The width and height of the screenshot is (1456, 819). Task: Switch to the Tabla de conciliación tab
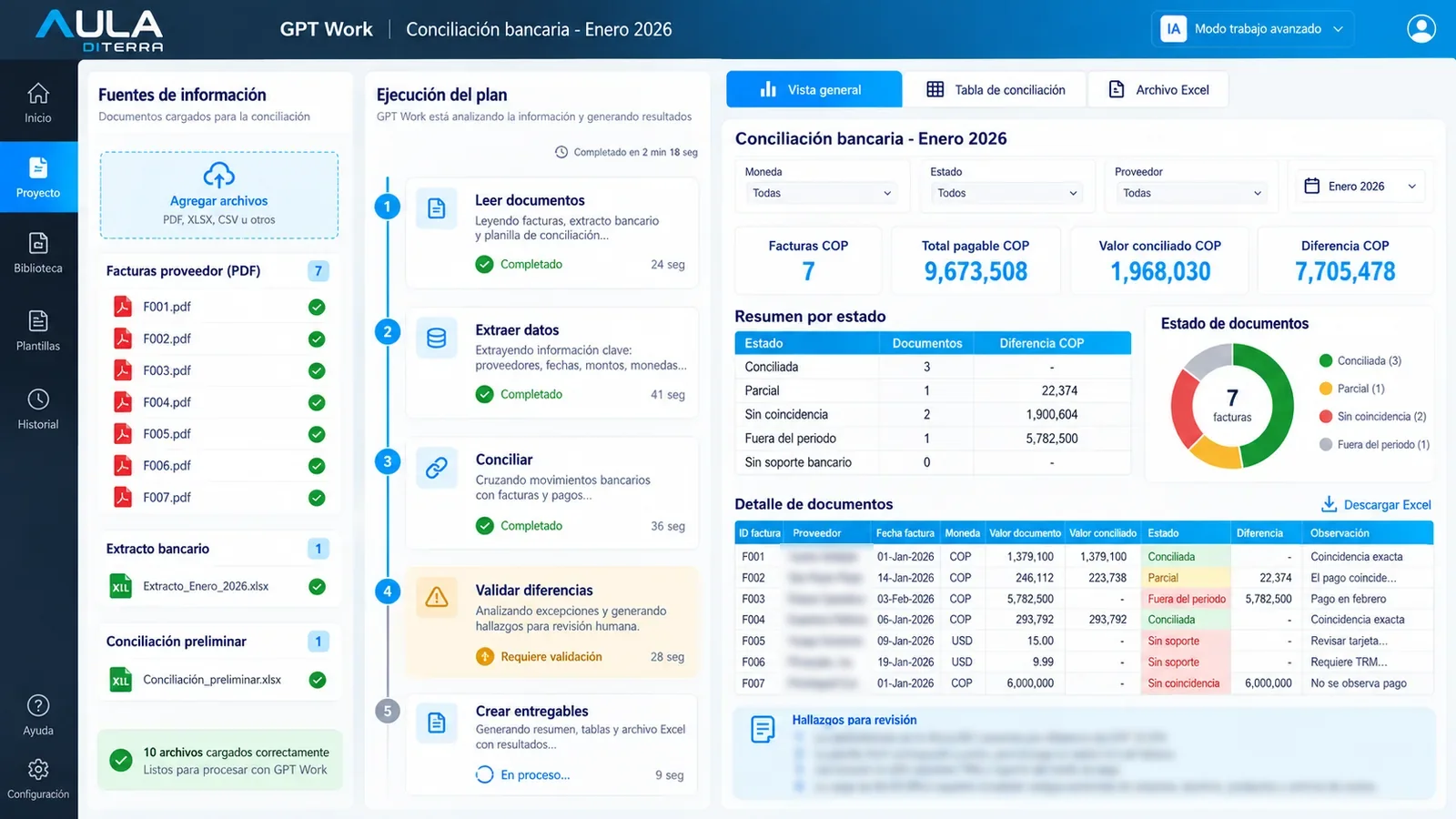pos(996,89)
